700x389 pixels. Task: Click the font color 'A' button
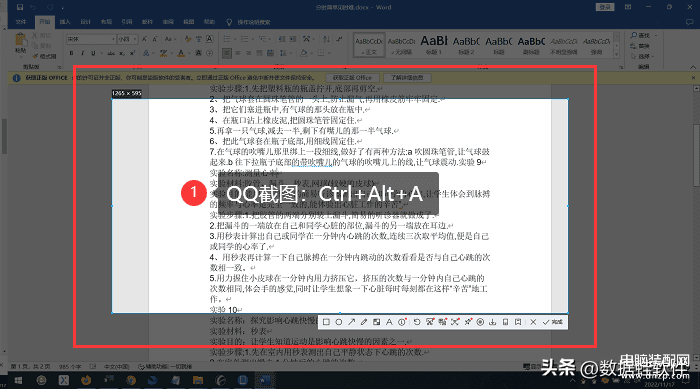click(x=181, y=53)
